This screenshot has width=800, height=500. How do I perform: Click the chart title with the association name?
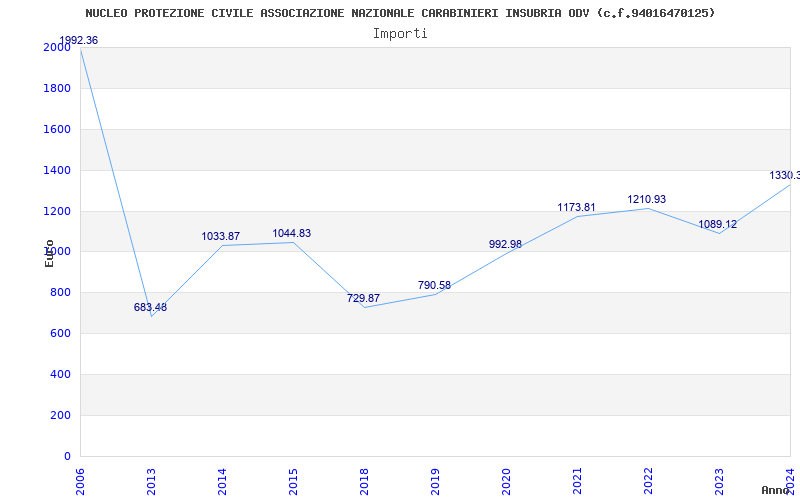[x=400, y=13]
